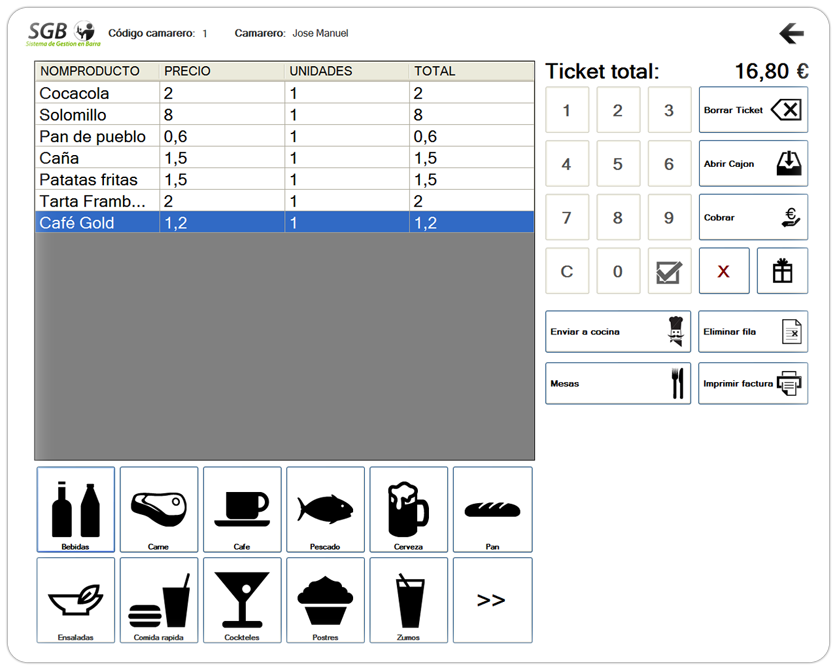This screenshot has width=837, height=670.
Task: Click the red X cancel button
Action: pyautogui.click(x=724, y=271)
